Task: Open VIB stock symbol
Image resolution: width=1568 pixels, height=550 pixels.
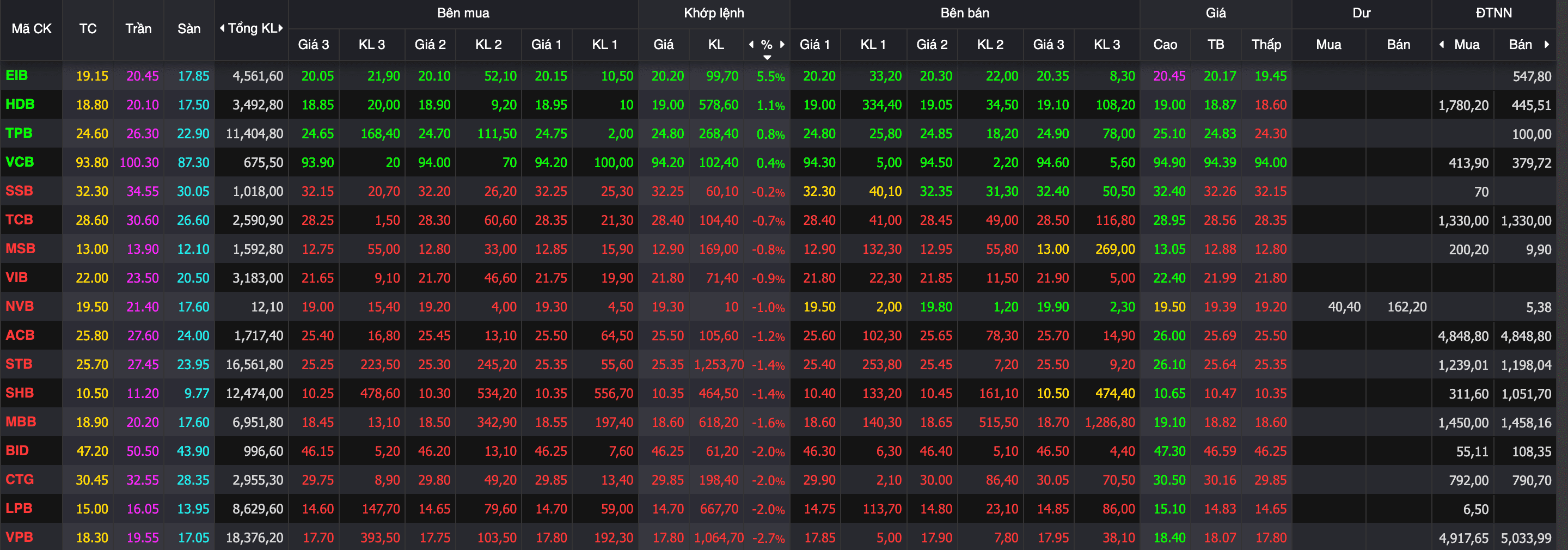Action: [x=17, y=277]
